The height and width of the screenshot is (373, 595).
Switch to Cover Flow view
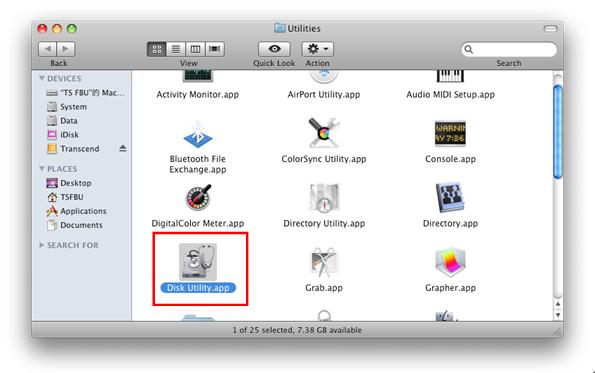click(214, 49)
